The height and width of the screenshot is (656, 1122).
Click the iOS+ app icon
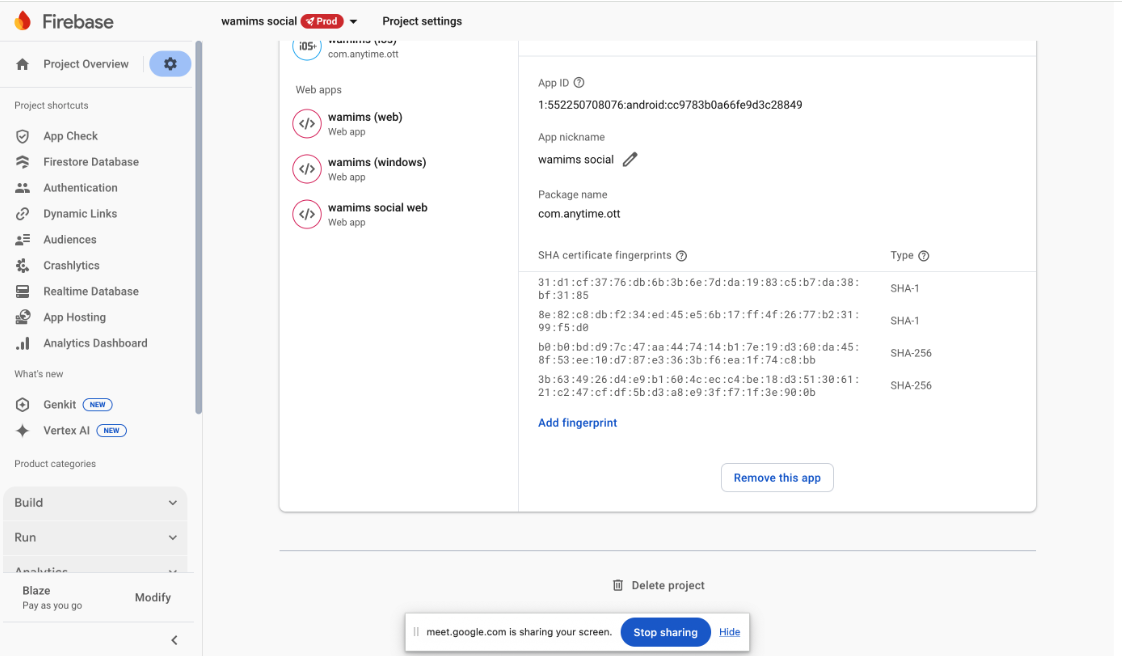pos(306,47)
